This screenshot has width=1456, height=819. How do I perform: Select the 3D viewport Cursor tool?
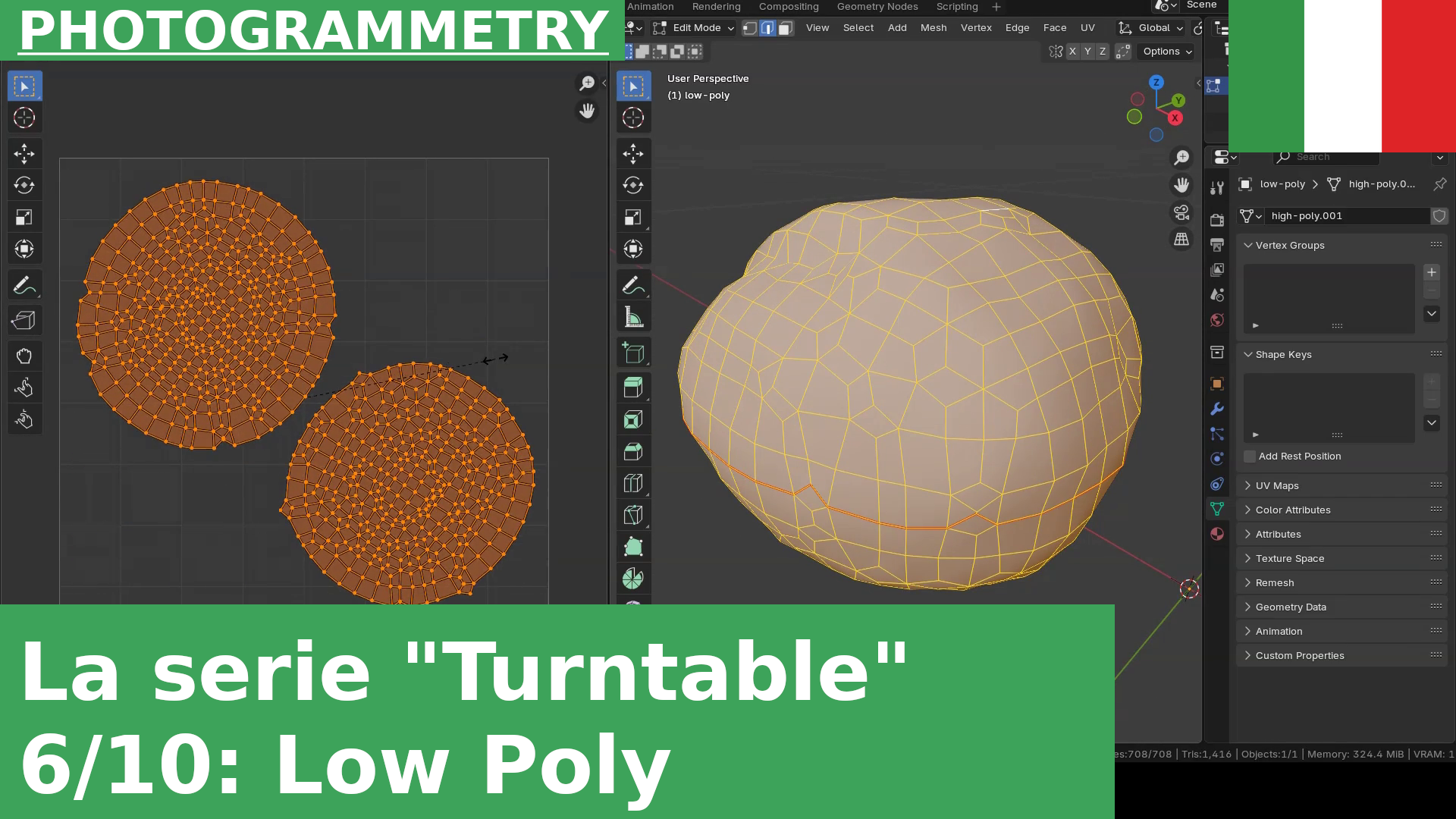tap(633, 118)
